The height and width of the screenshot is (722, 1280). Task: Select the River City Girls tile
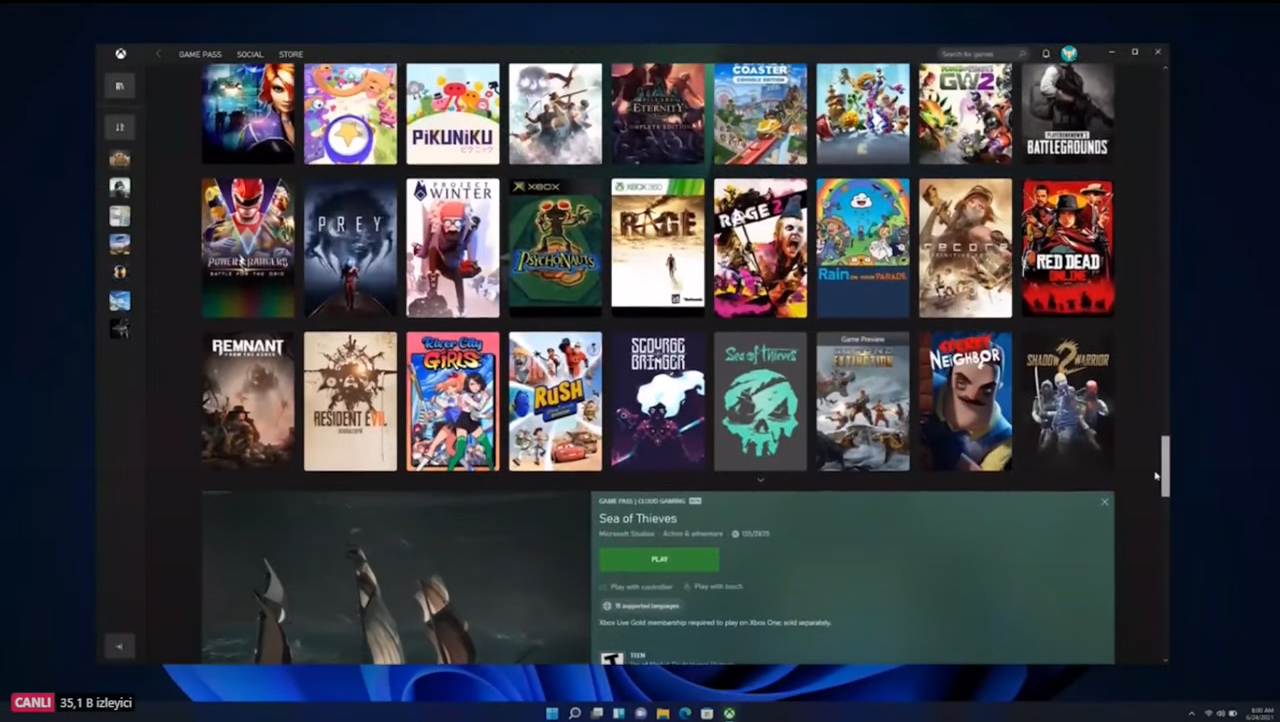(453, 401)
